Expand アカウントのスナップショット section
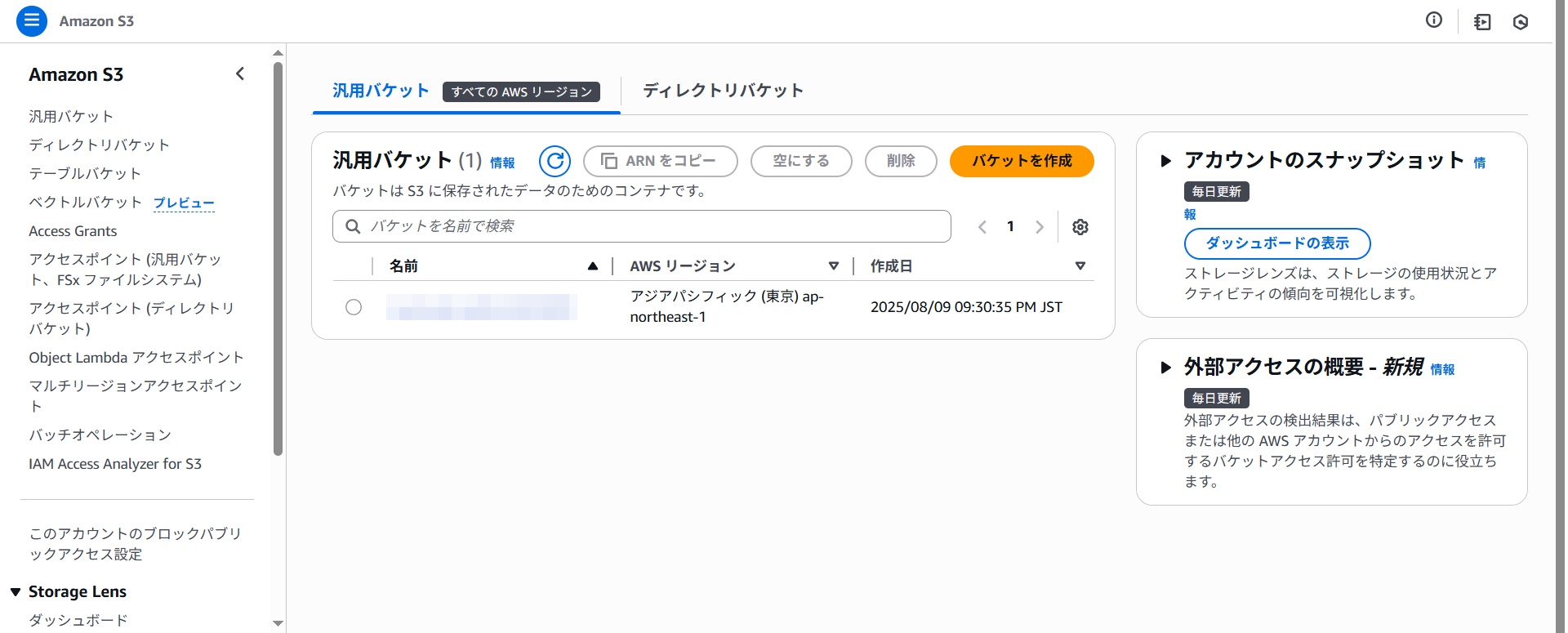The width and height of the screenshot is (1568, 633). pyautogui.click(x=1166, y=161)
